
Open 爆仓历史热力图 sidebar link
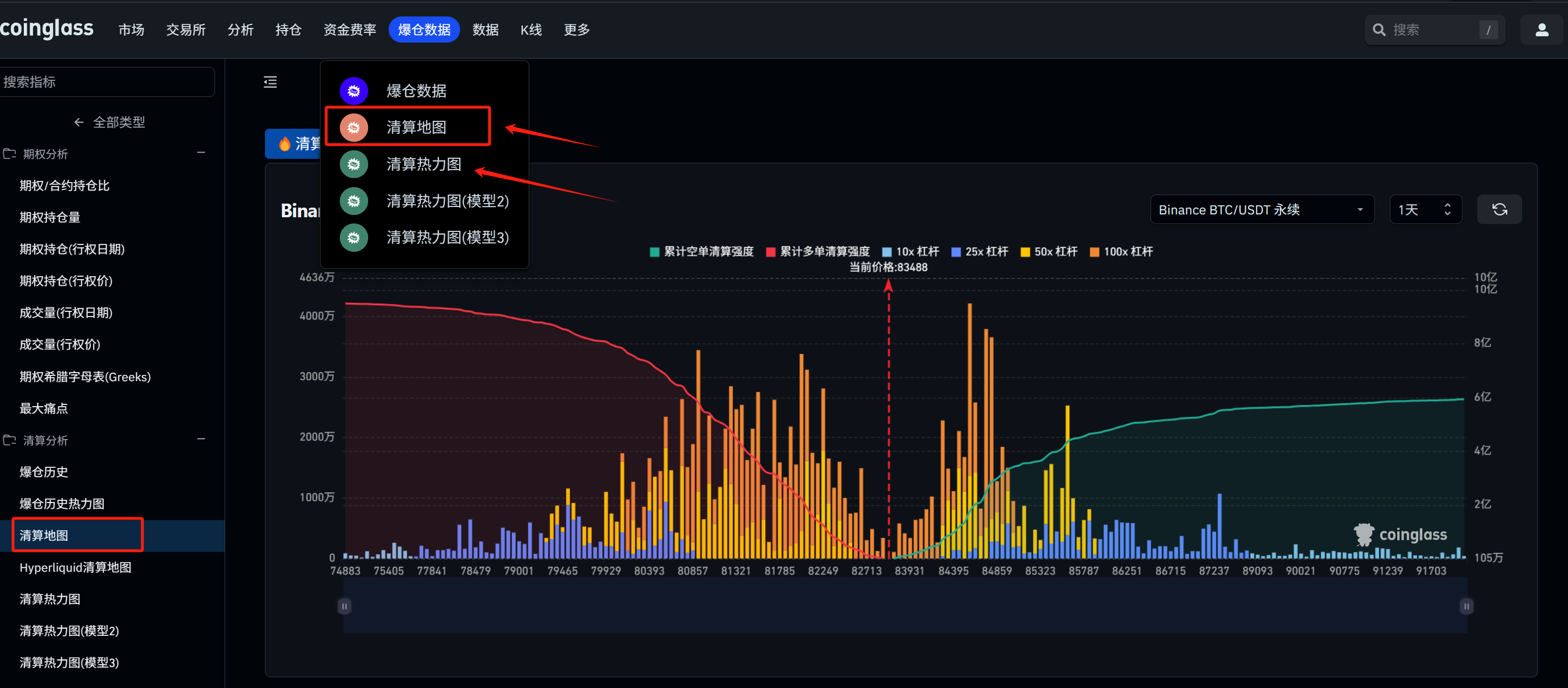pos(62,504)
